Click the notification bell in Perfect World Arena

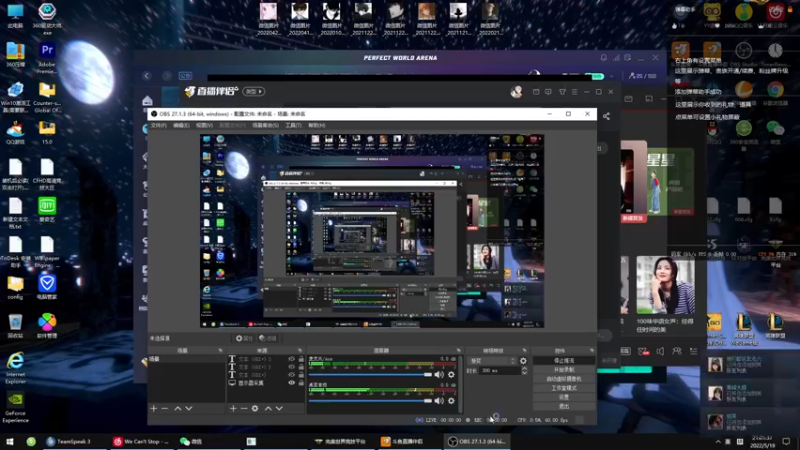point(604,58)
